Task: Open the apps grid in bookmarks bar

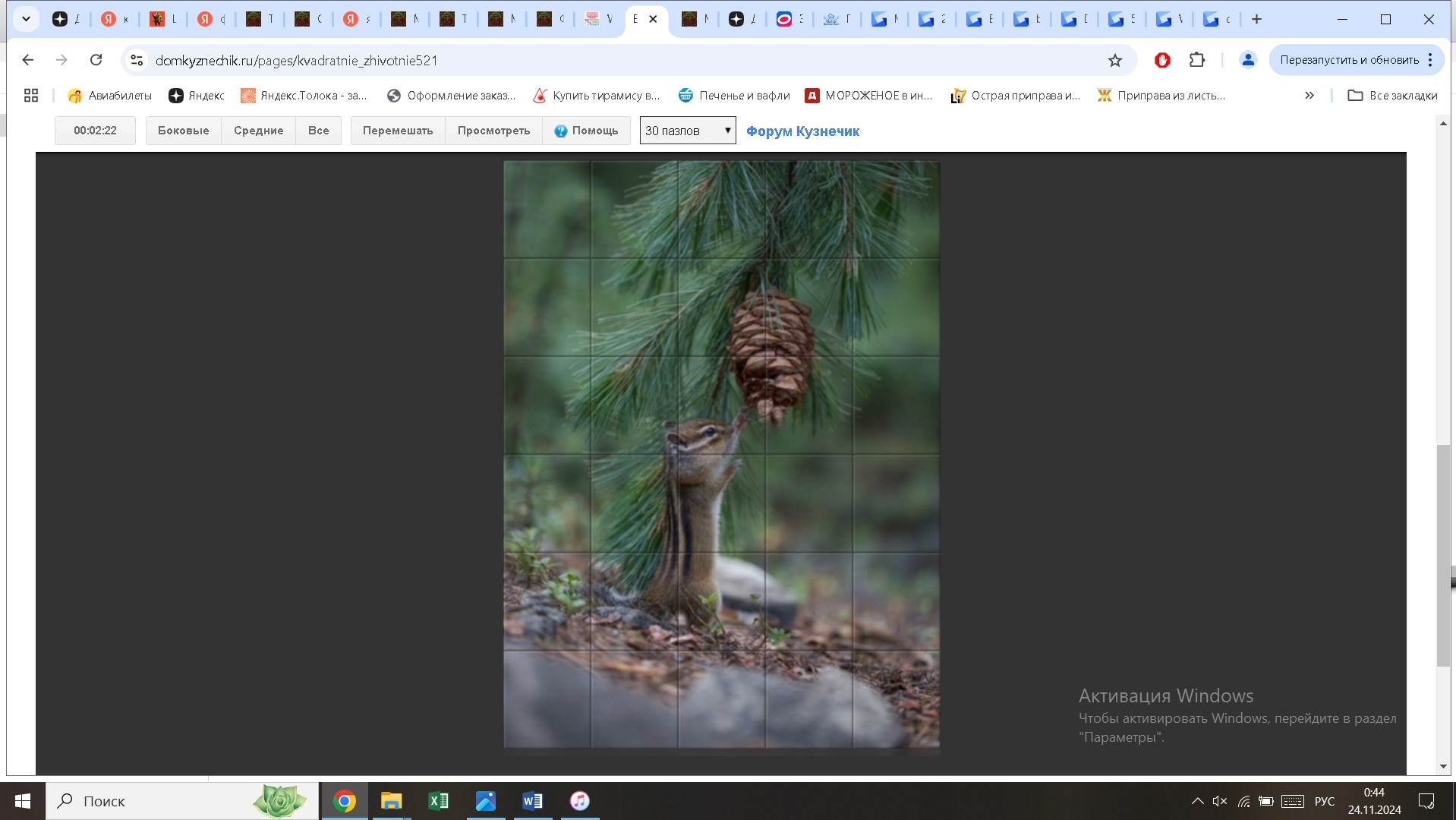Action: coord(31,96)
